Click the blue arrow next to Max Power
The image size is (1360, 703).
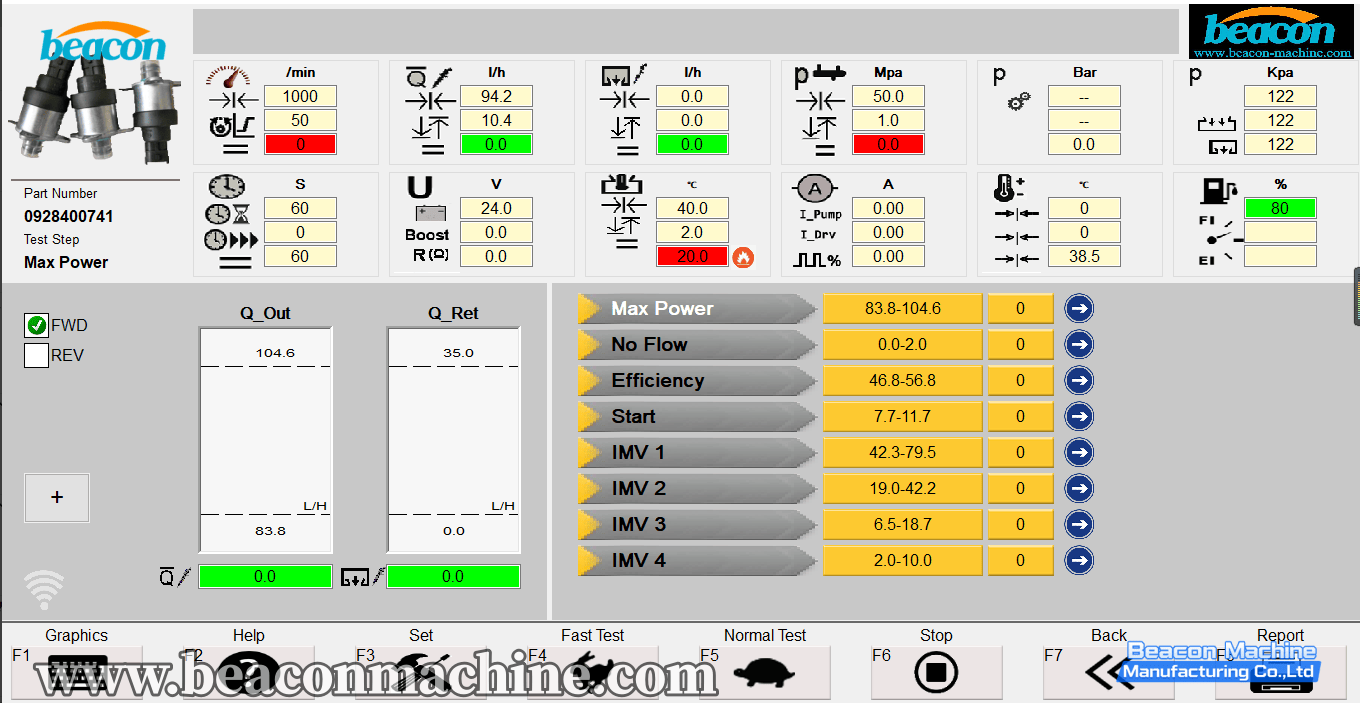(1079, 308)
